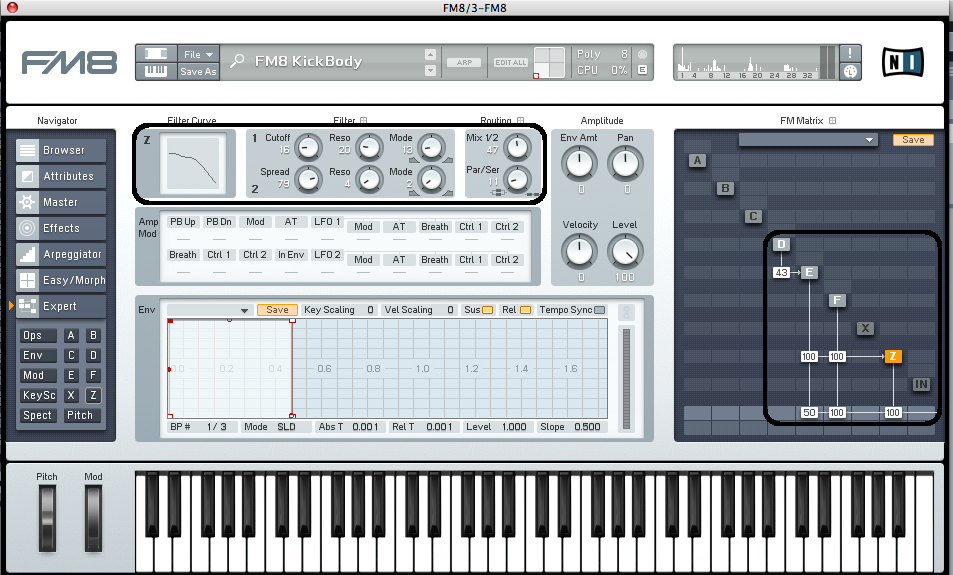Open the MIDI learn dial icon

point(850,71)
